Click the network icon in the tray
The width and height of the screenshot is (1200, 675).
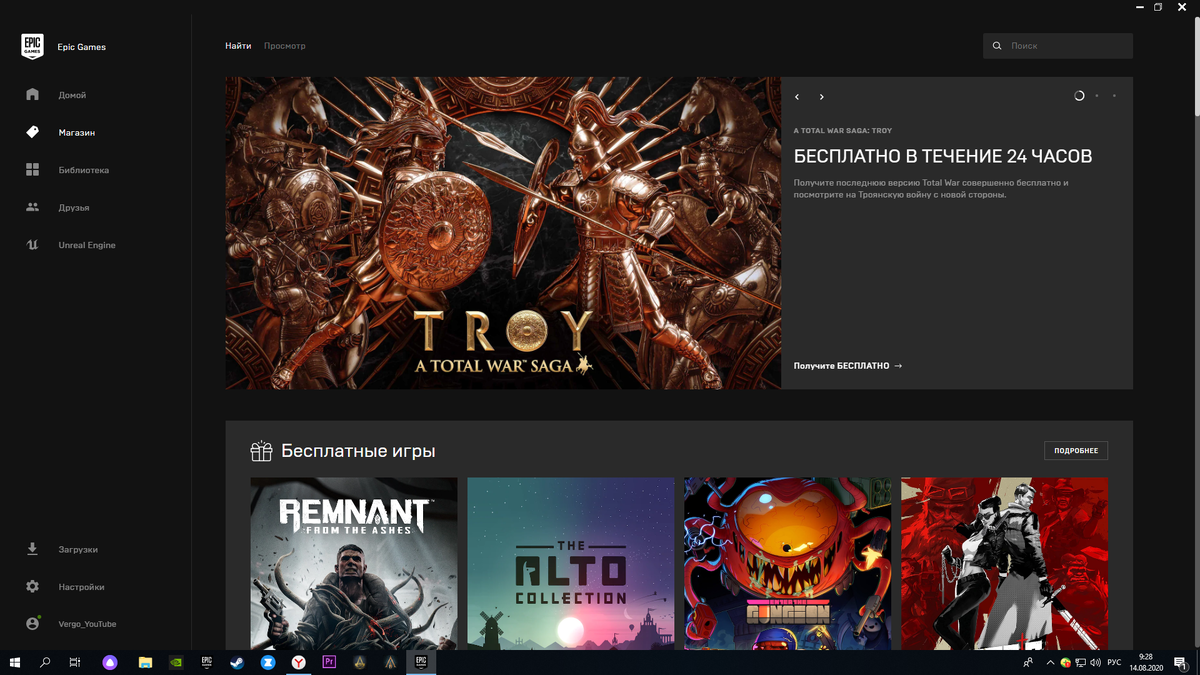pyautogui.click(x=1081, y=662)
